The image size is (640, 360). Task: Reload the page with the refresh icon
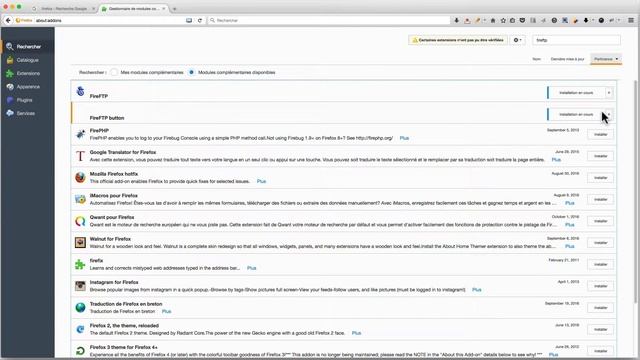pos(200,20)
